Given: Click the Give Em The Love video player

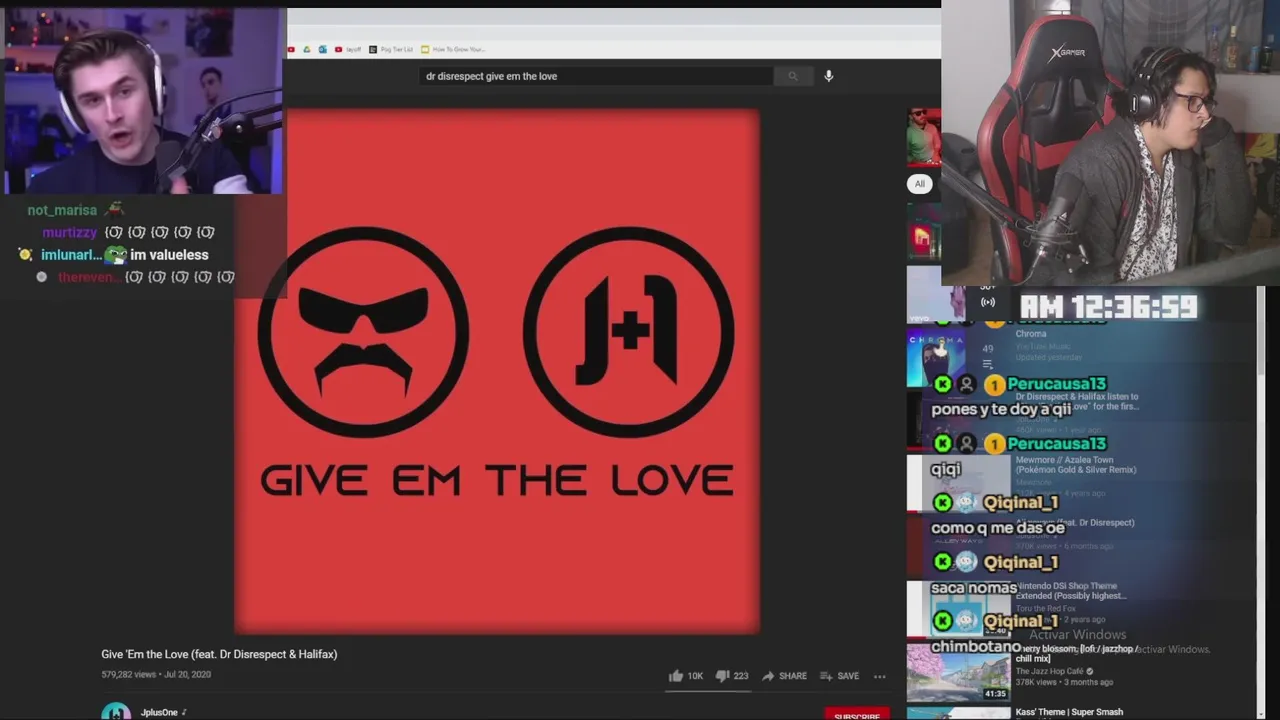Looking at the screenshot, I should pos(497,371).
